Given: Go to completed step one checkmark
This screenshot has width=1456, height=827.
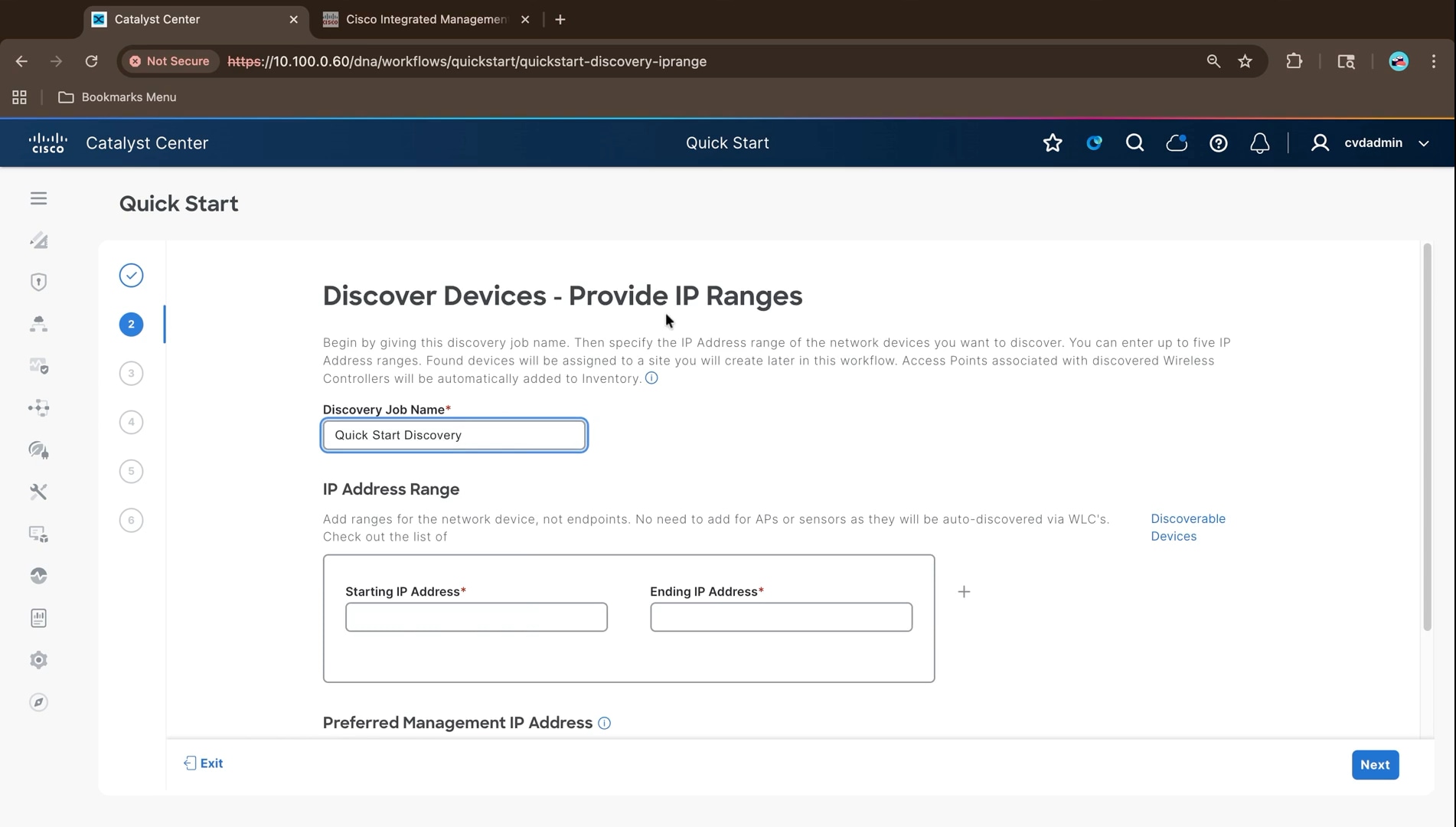Looking at the screenshot, I should coord(131,275).
